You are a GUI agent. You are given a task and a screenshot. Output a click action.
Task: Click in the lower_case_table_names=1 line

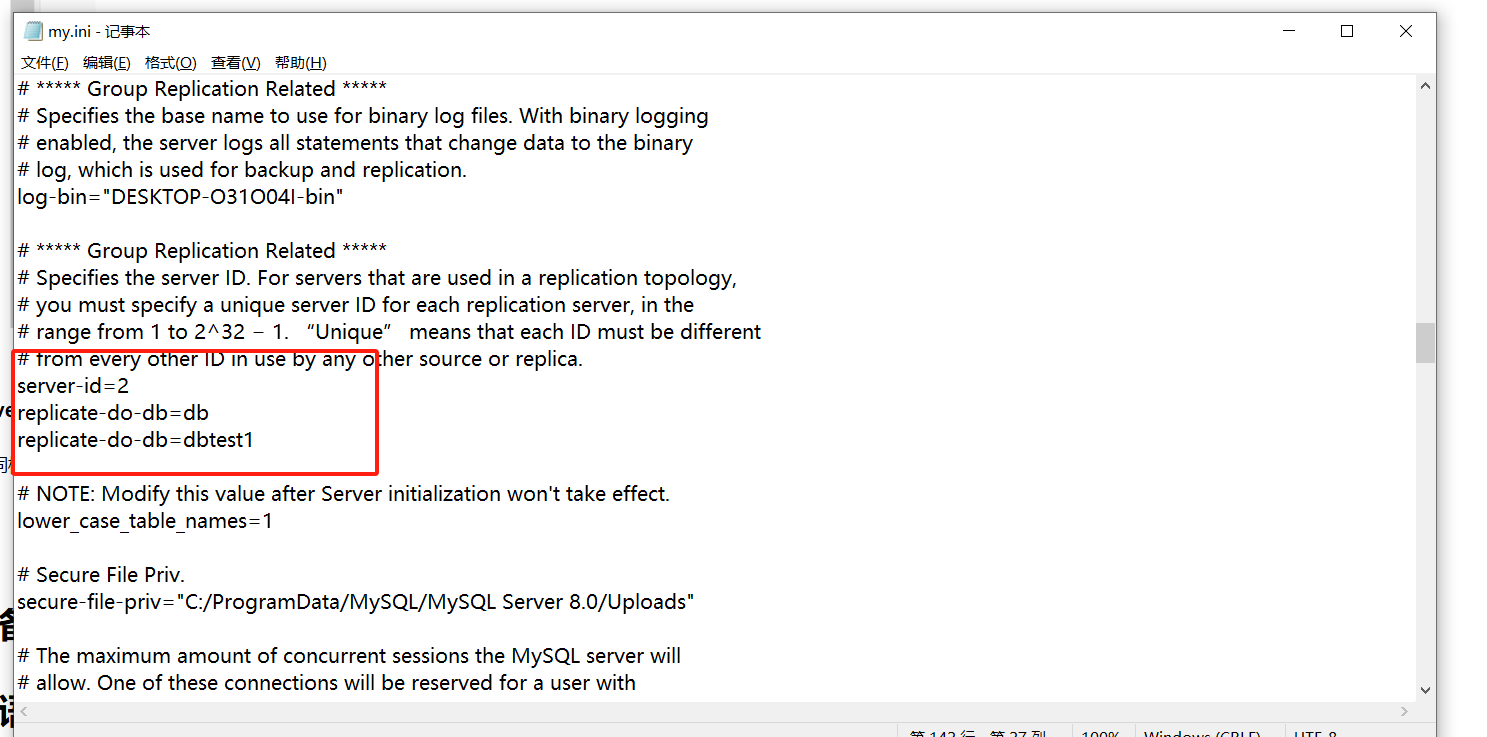(x=144, y=520)
